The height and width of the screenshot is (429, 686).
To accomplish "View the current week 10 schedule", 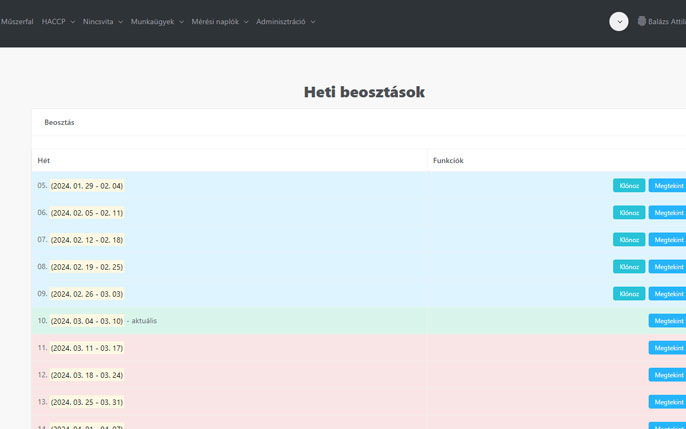I will (x=668, y=321).
